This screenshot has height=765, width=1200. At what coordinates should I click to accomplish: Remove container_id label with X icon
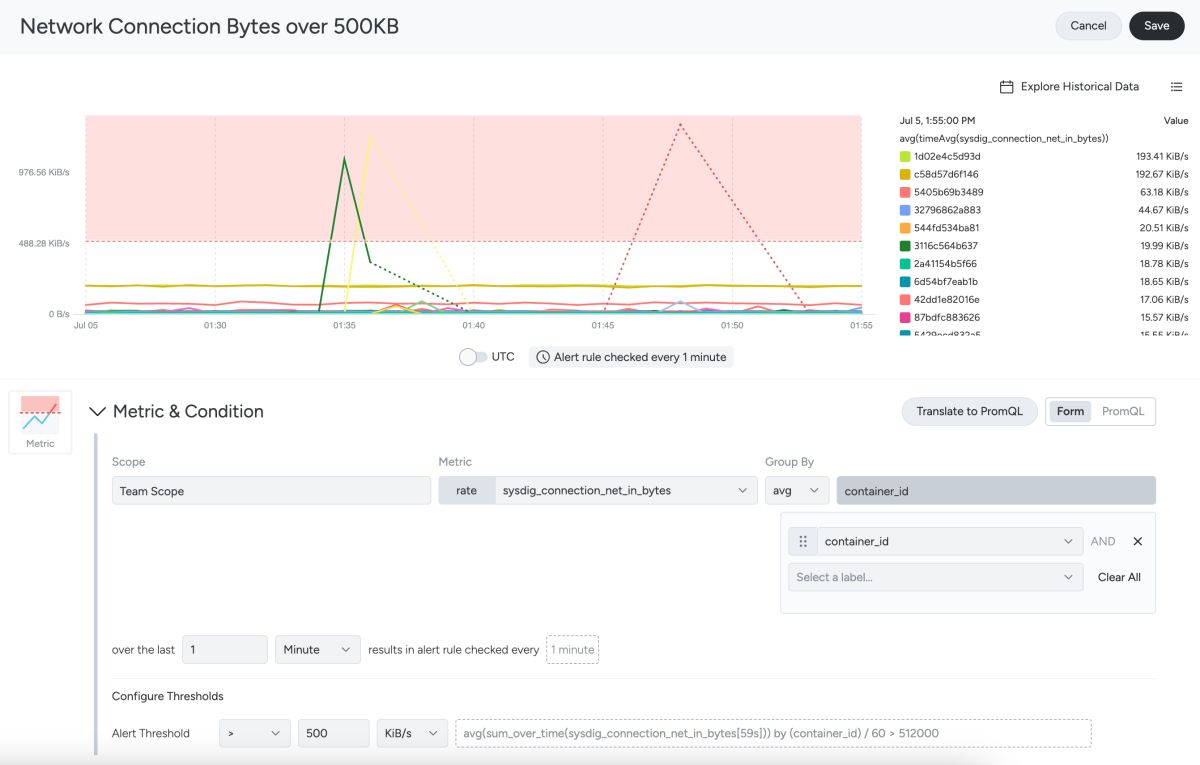coord(1137,541)
